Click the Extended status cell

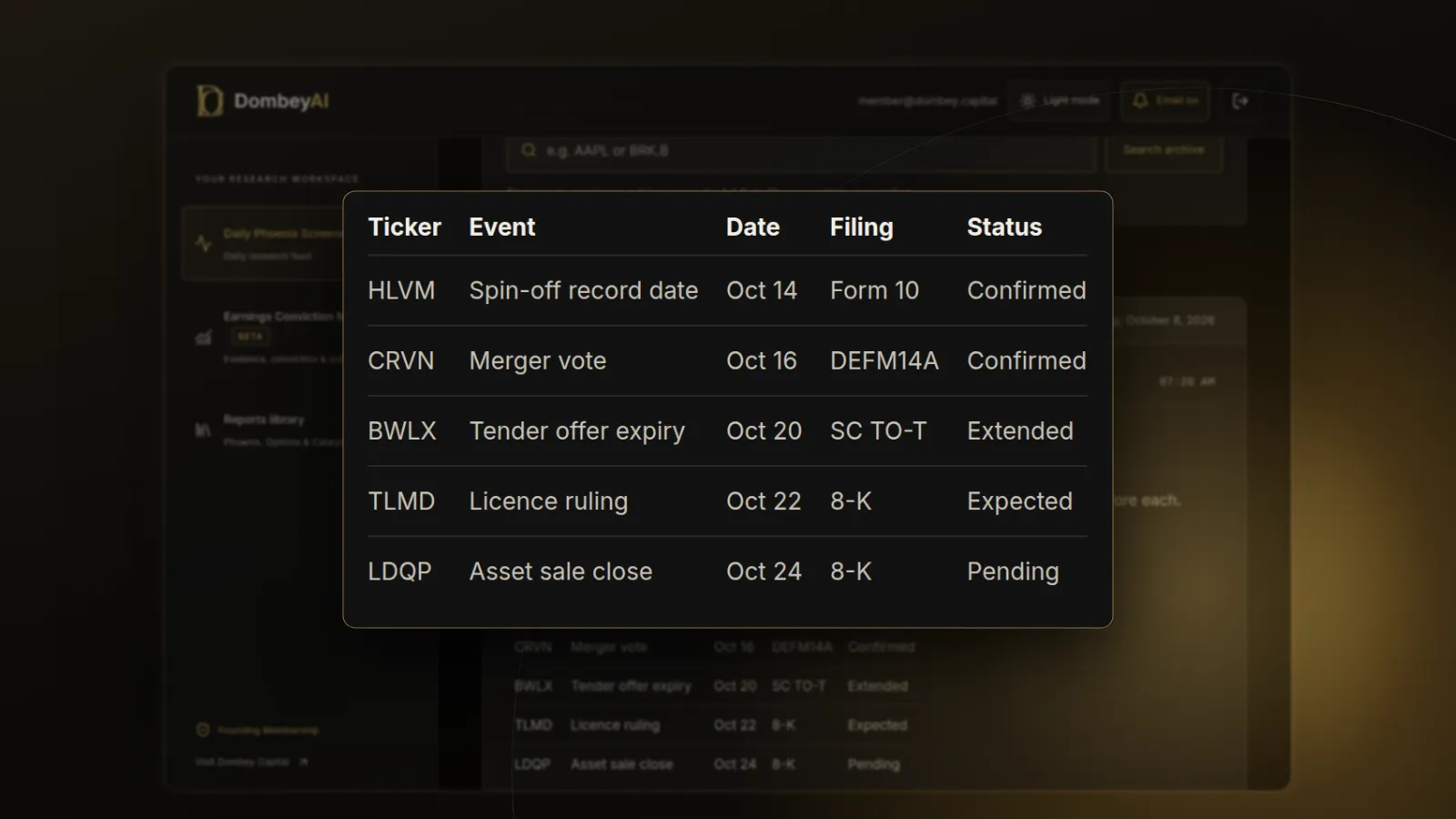pyautogui.click(x=1020, y=430)
